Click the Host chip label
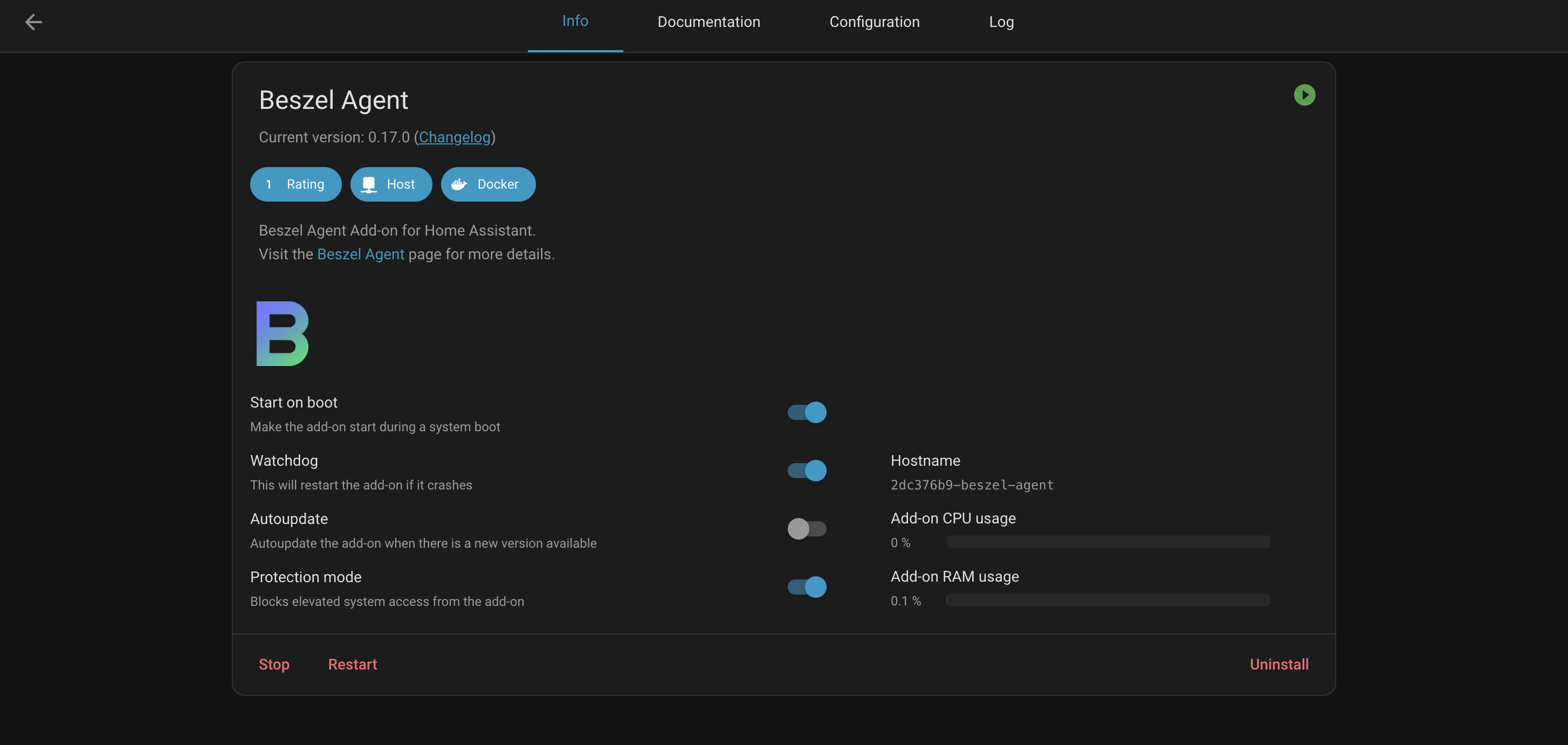The width and height of the screenshot is (1568, 745). 401,184
